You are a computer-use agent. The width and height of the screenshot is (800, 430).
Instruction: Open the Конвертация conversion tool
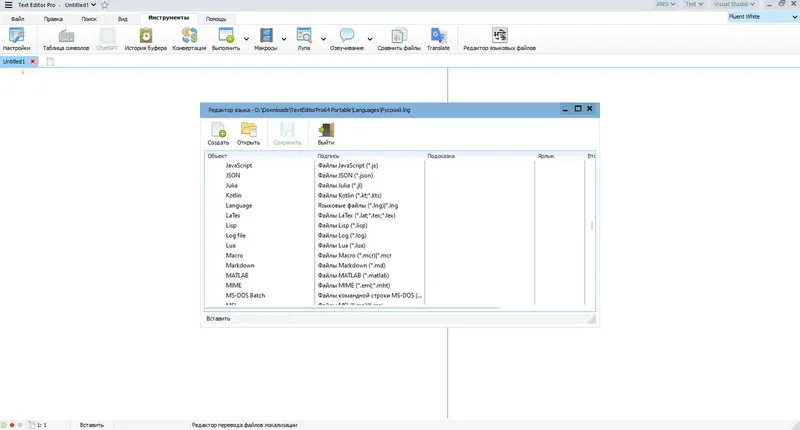click(x=189, y=39)
